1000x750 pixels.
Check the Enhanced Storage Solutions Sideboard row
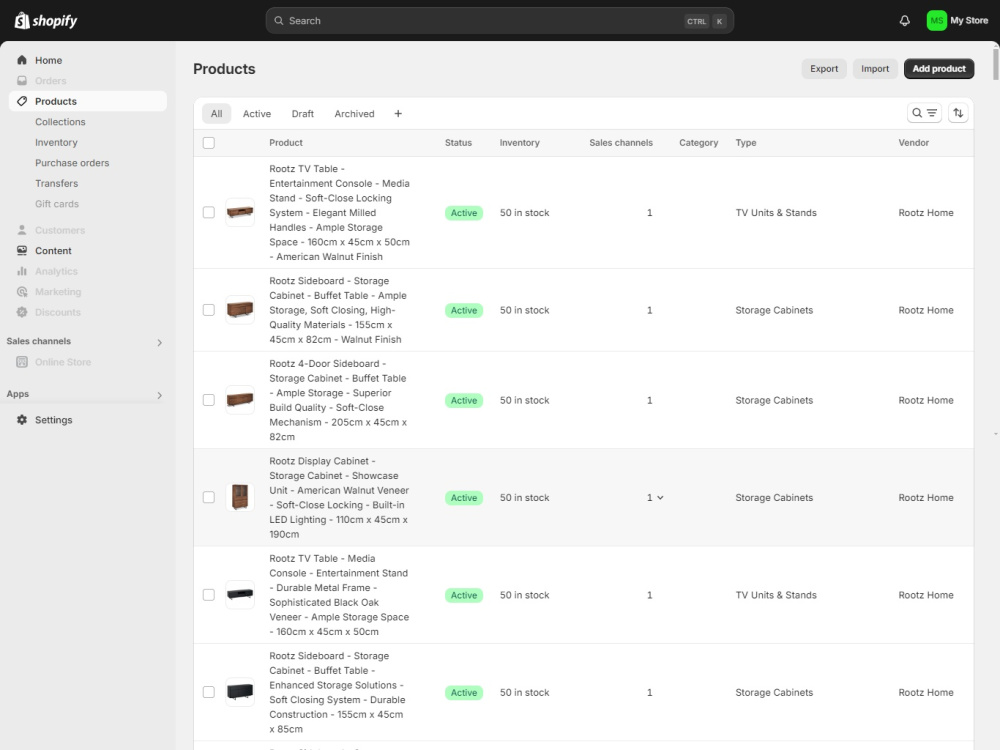(209, 692)
